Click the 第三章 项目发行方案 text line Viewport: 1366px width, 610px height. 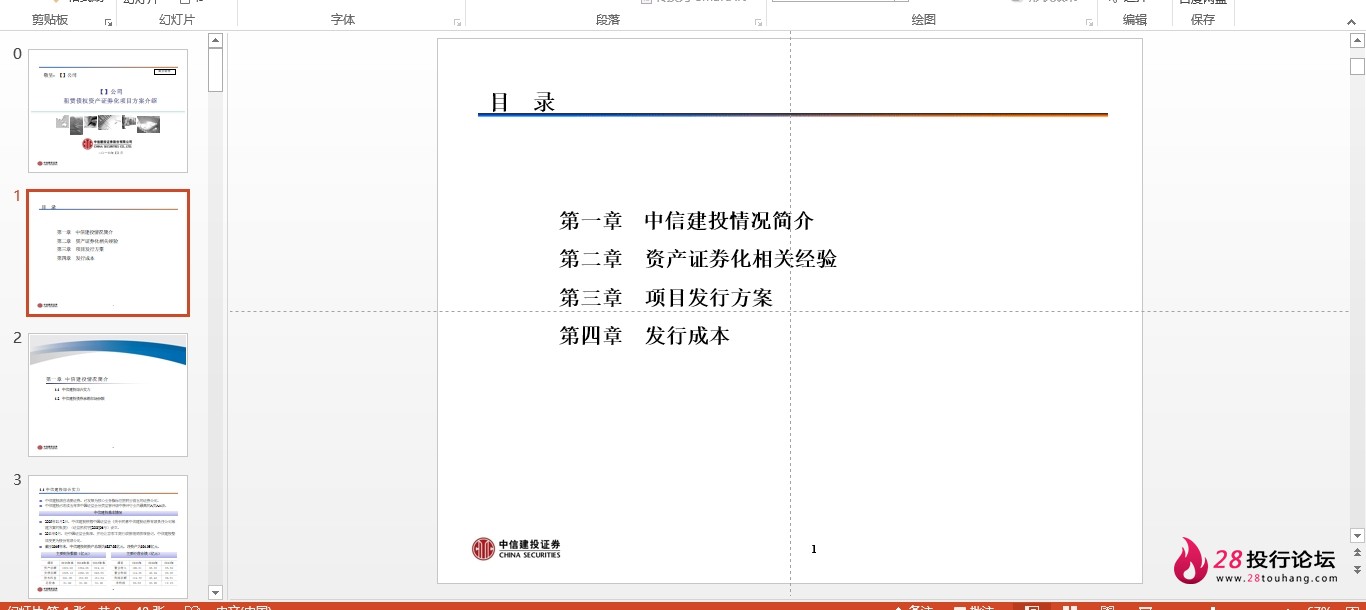[x=666, y=297]
